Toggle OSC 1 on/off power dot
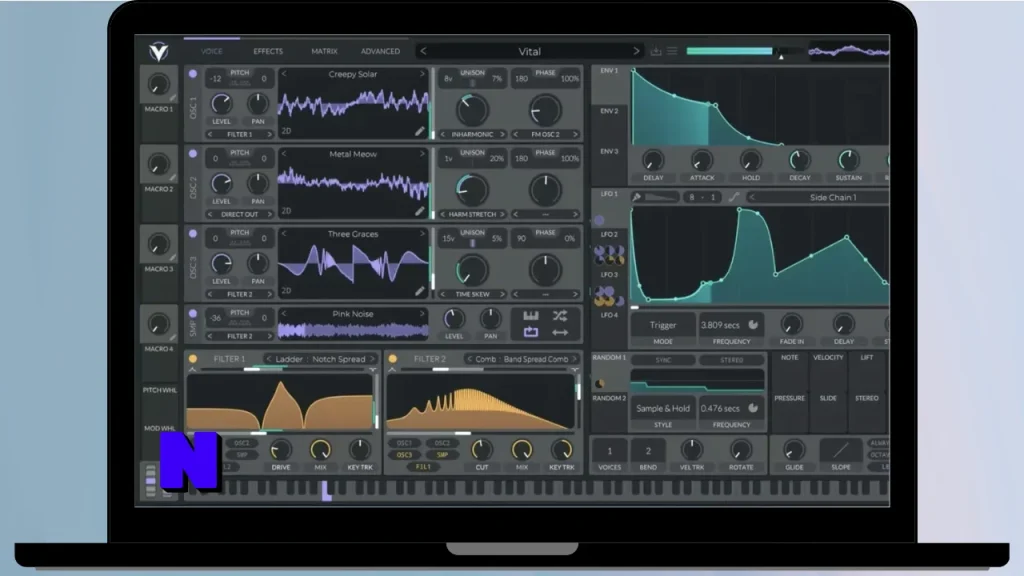 click(193, 74)
